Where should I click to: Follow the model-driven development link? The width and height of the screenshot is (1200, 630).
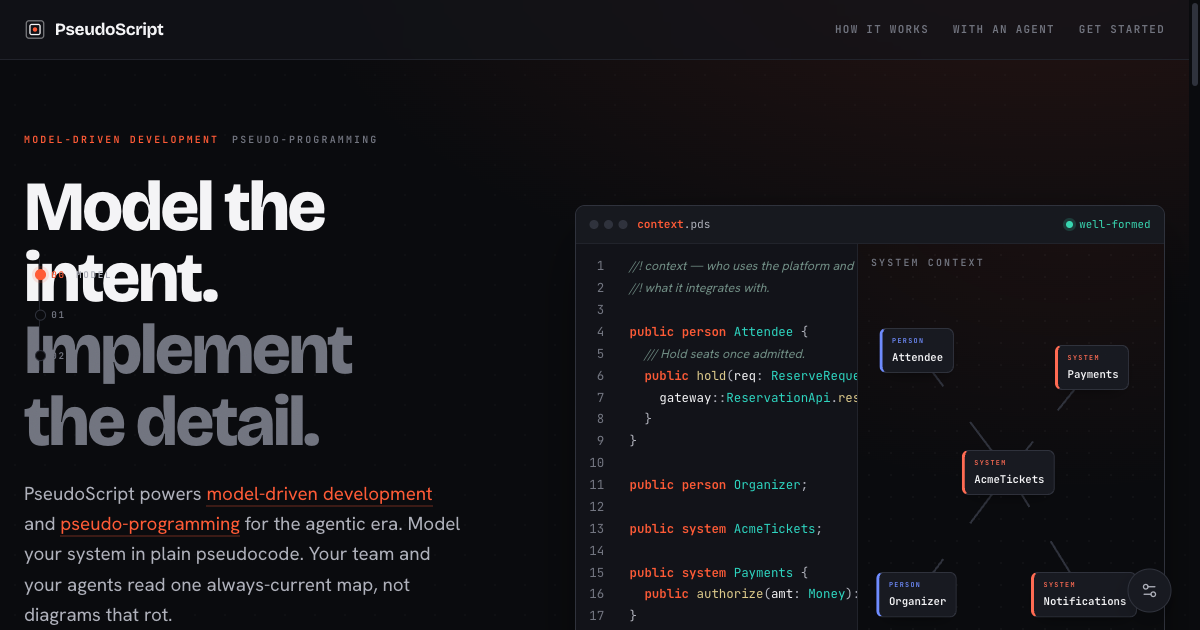click(319, 494)
